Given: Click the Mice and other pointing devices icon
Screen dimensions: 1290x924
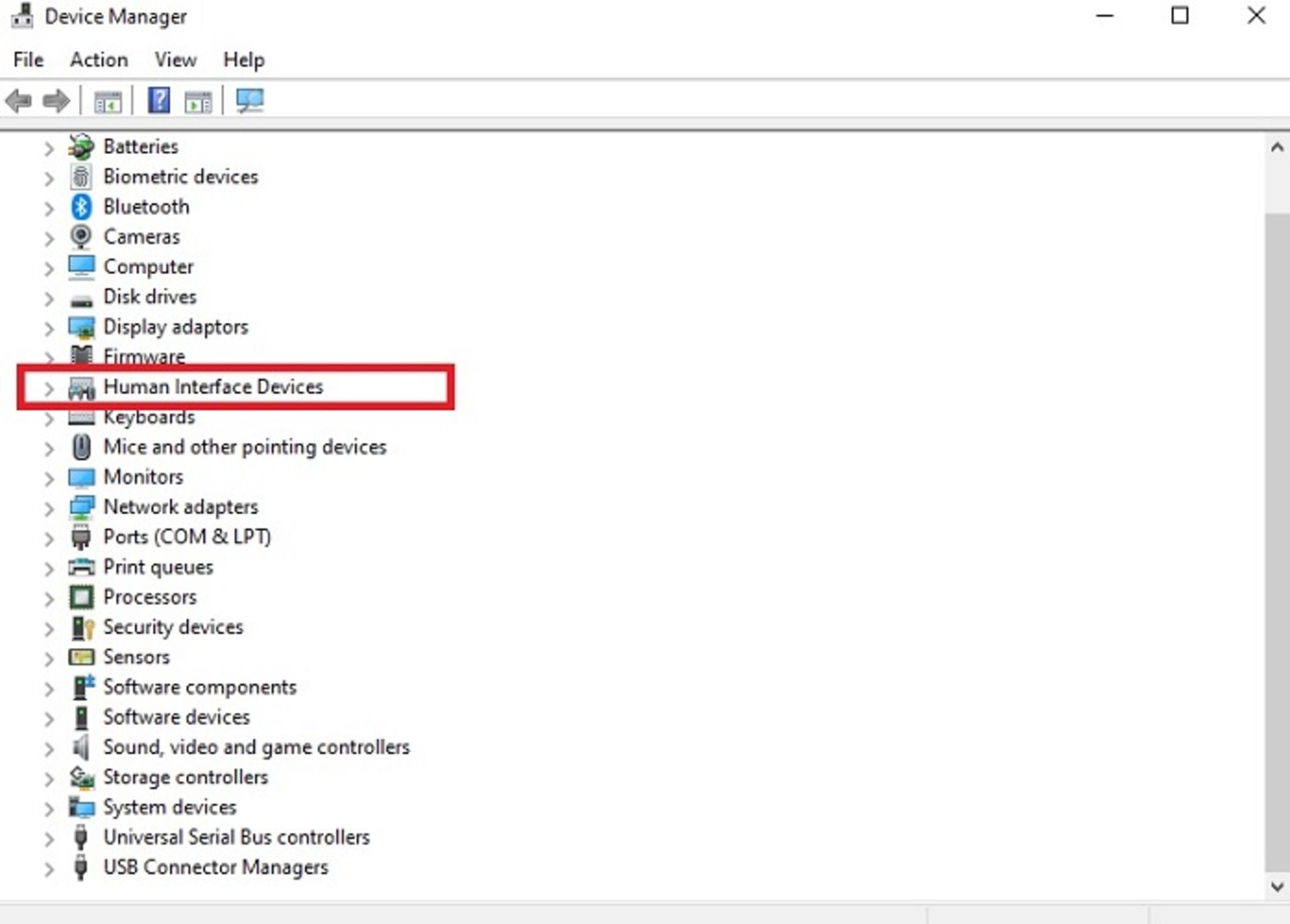Looking at the screenshot, I should 81,447.
